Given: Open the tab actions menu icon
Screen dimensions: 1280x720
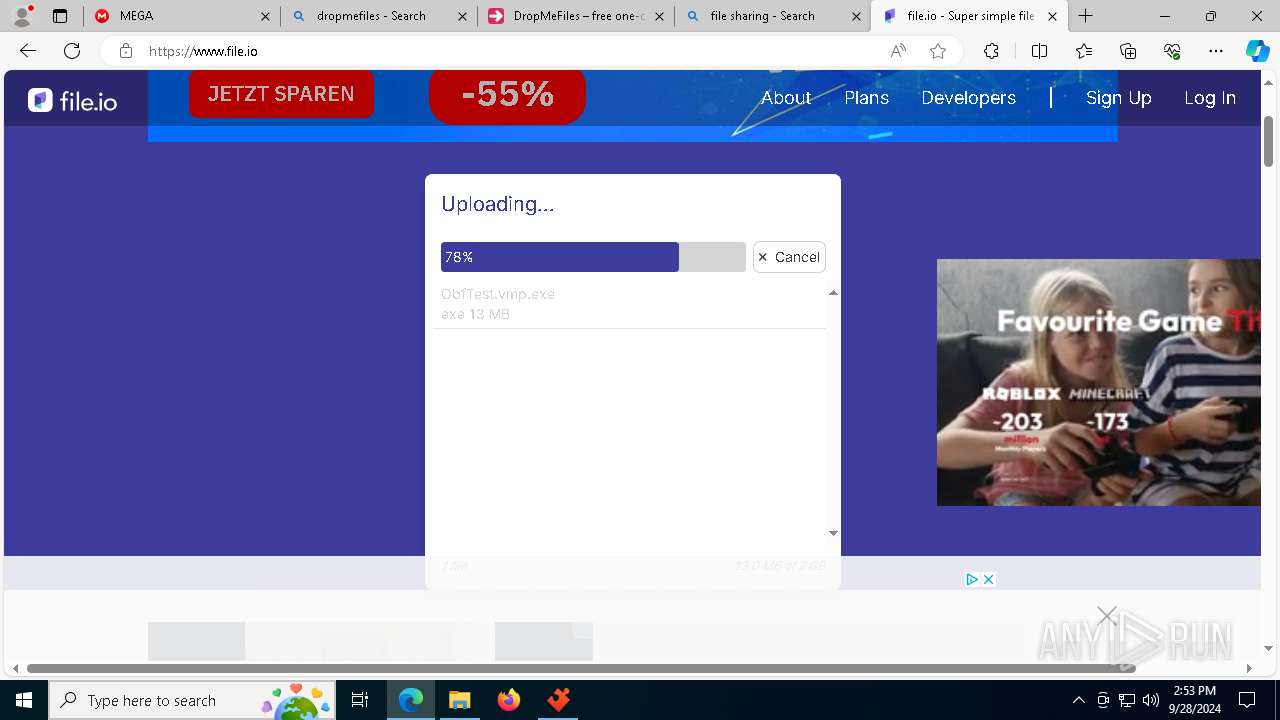Looking at the screenshot, I should tap(60, 16).
